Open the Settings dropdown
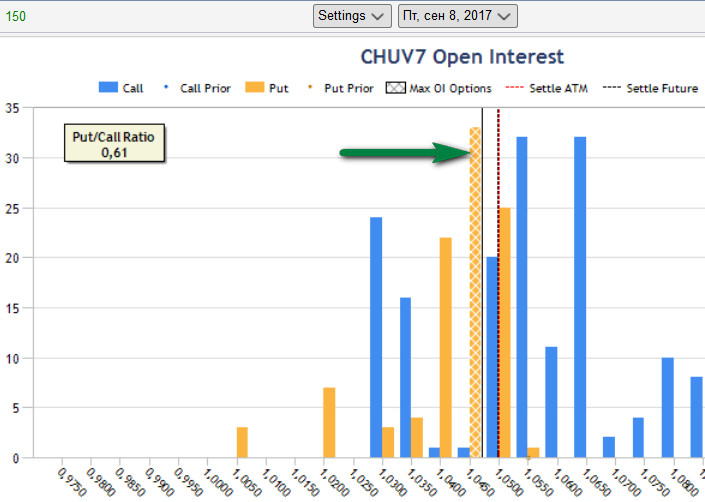 click(352, 16)
